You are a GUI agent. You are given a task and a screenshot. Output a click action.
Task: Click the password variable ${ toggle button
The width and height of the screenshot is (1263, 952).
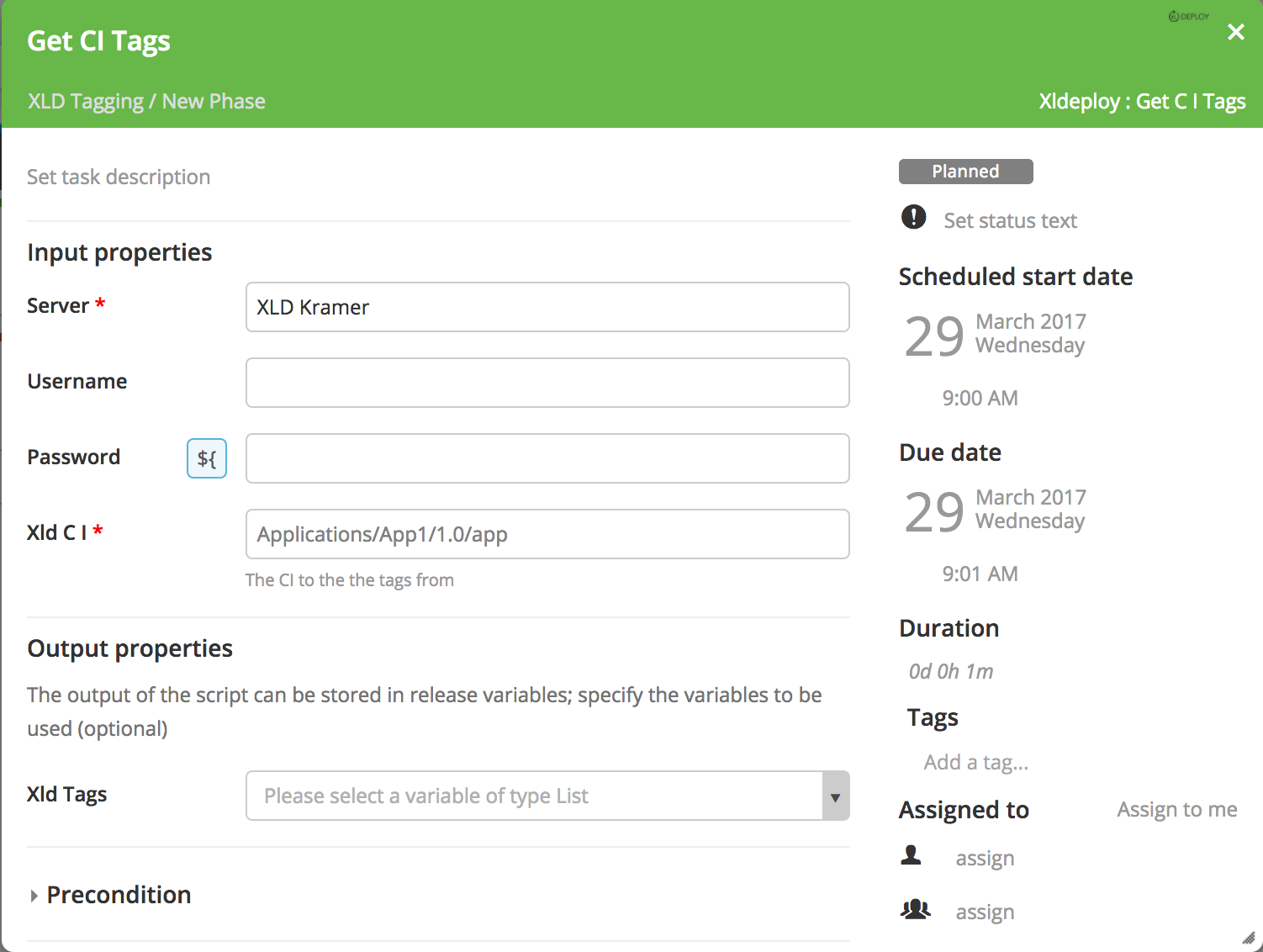pos(207,458)
